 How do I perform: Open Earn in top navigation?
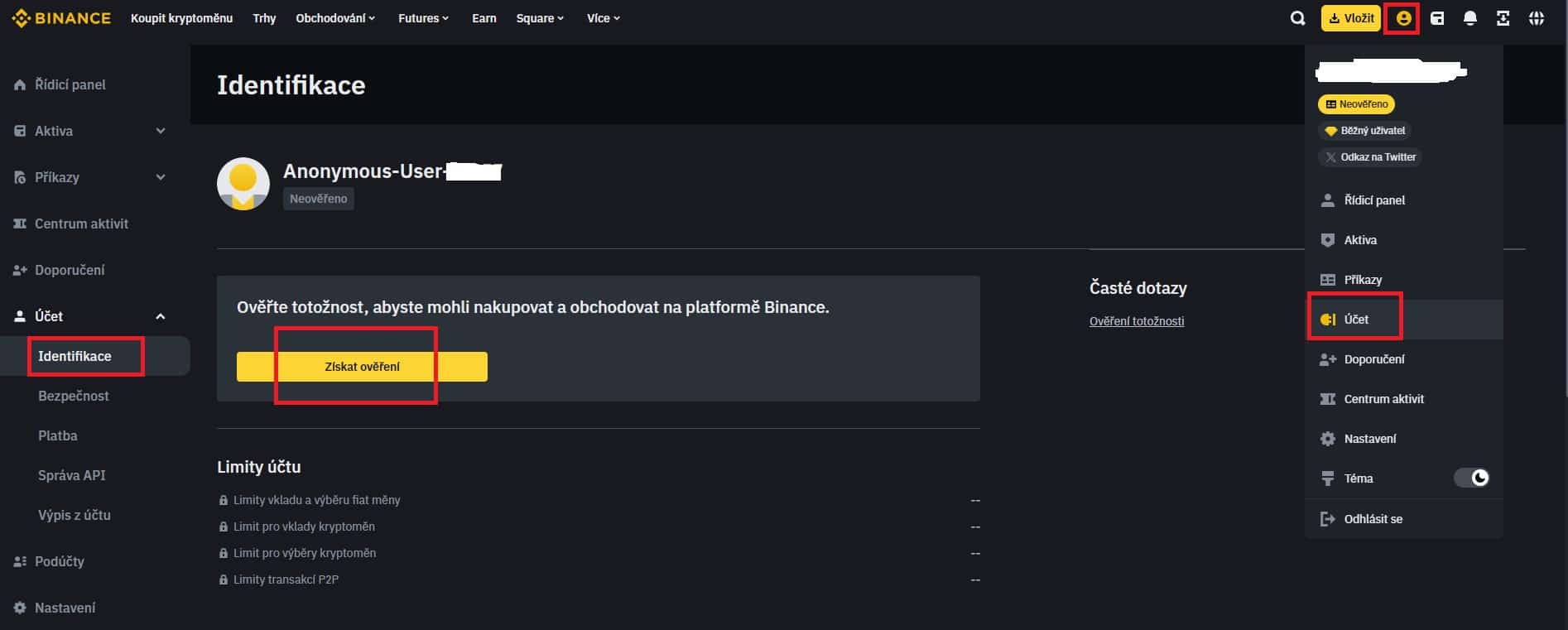[x=484, y=18]
